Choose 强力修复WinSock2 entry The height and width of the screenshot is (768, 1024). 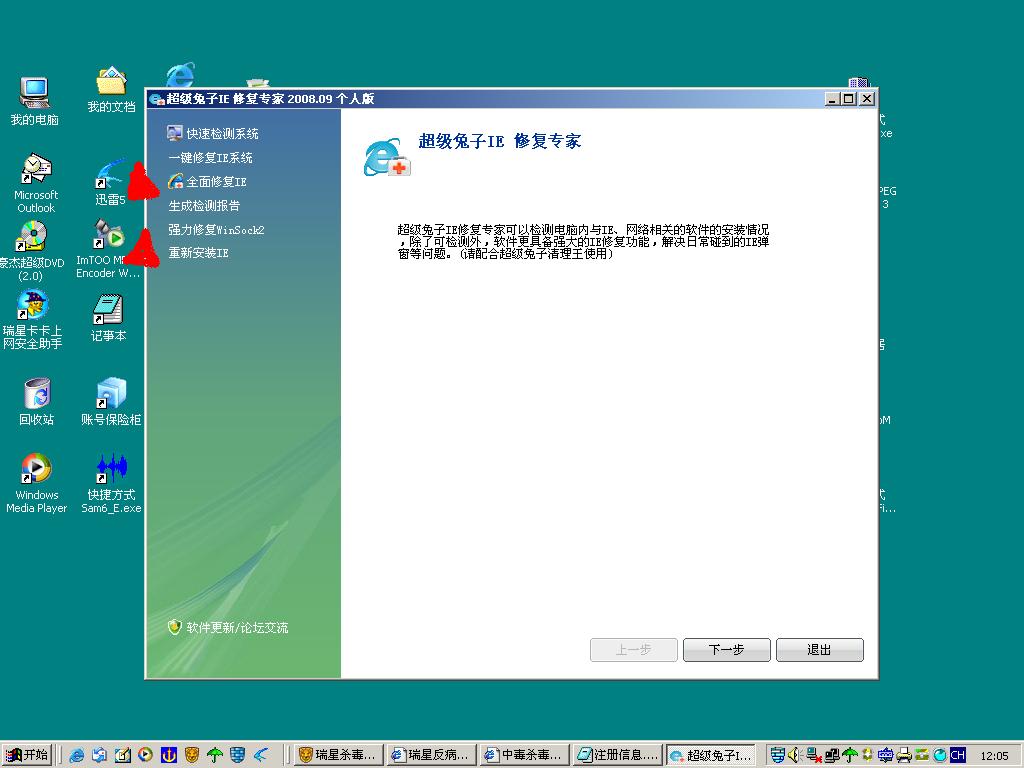click(x=216, y=230)
